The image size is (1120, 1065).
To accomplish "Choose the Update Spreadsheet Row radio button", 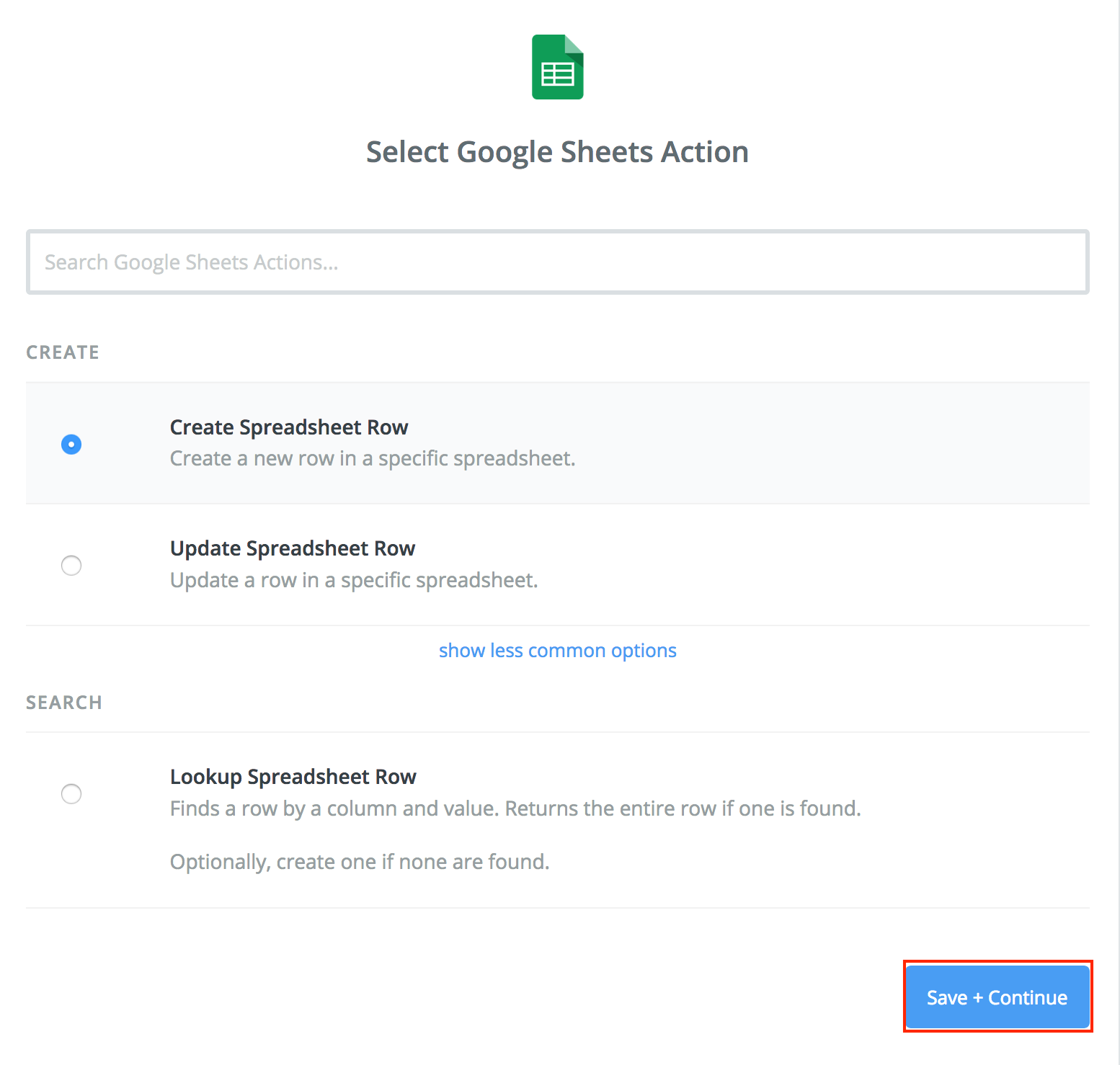I will (71, 566).
